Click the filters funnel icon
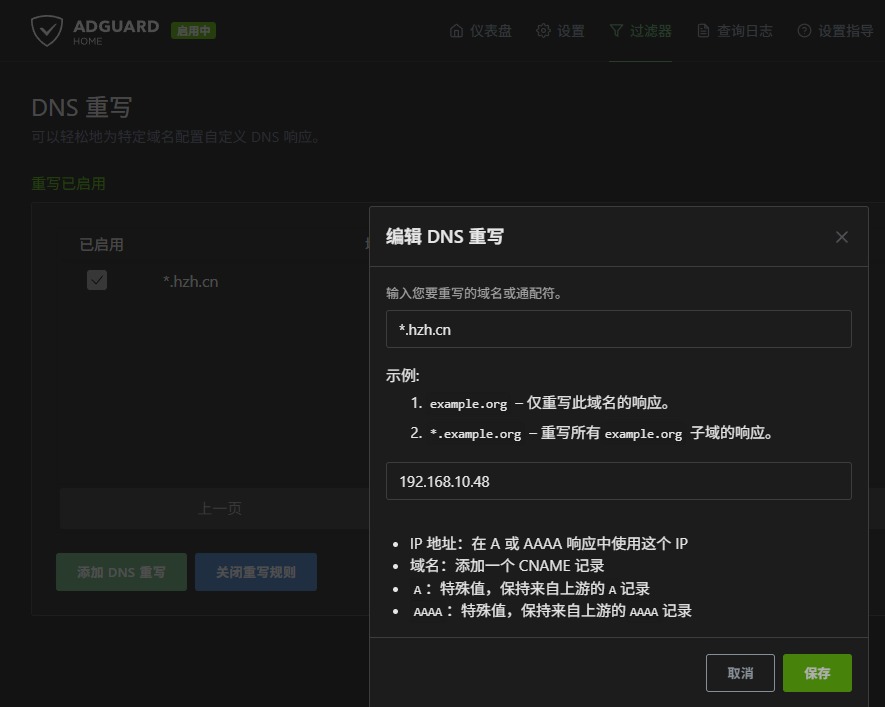885x707 pixels. point(616,31)
